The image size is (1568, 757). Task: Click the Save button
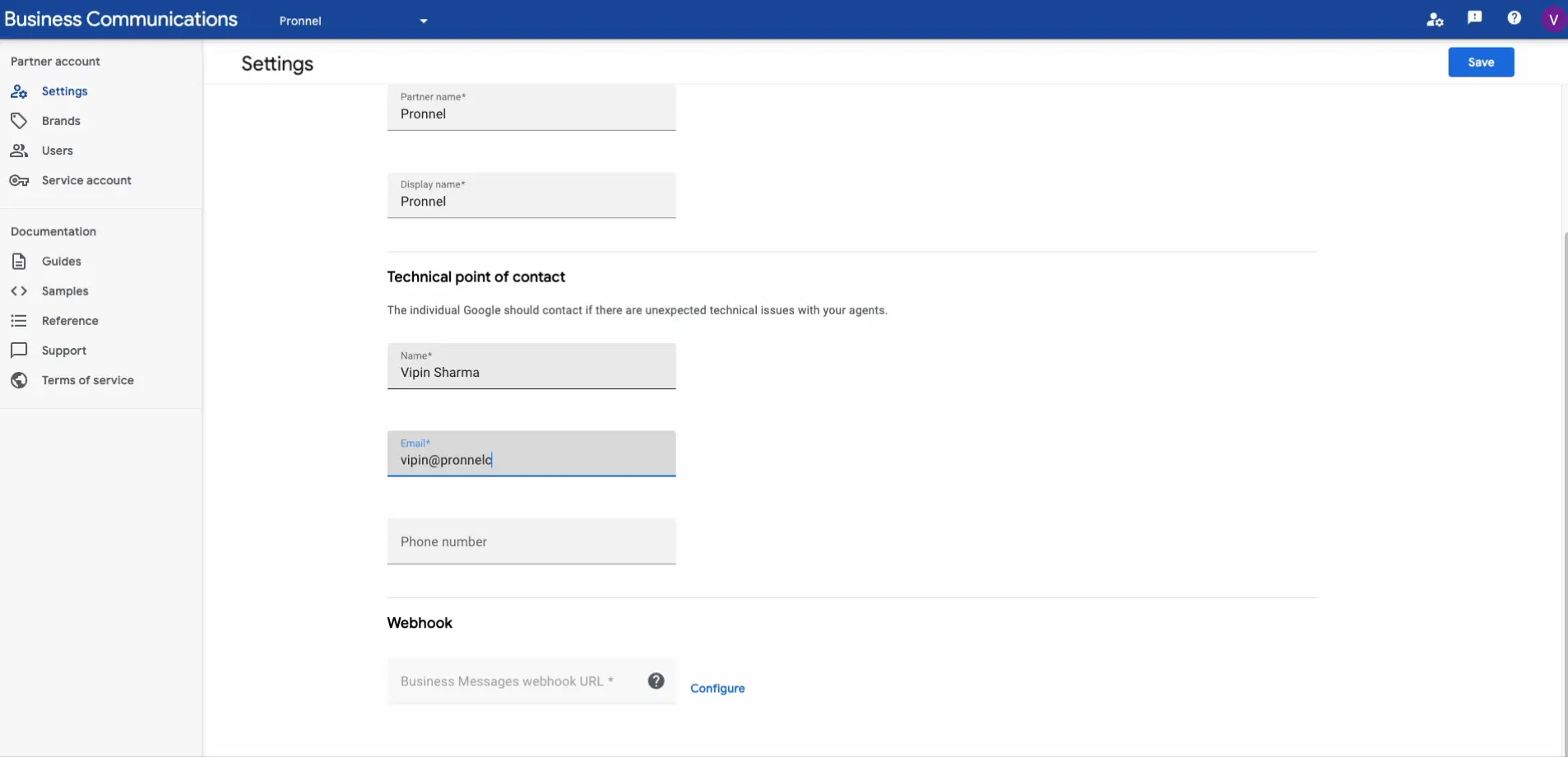click(1481, 63)
